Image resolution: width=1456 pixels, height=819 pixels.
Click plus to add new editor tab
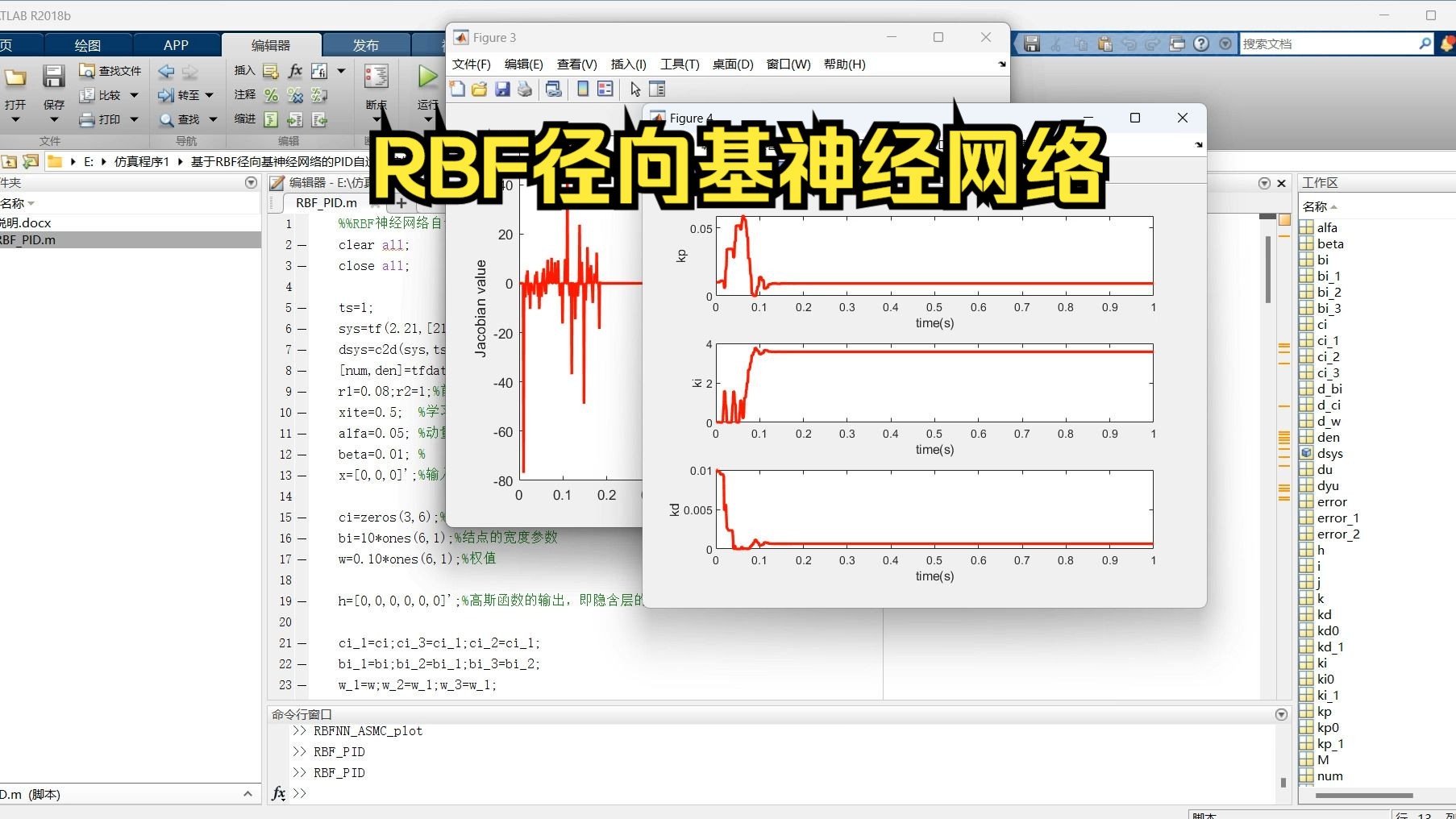tap(401, 203)
